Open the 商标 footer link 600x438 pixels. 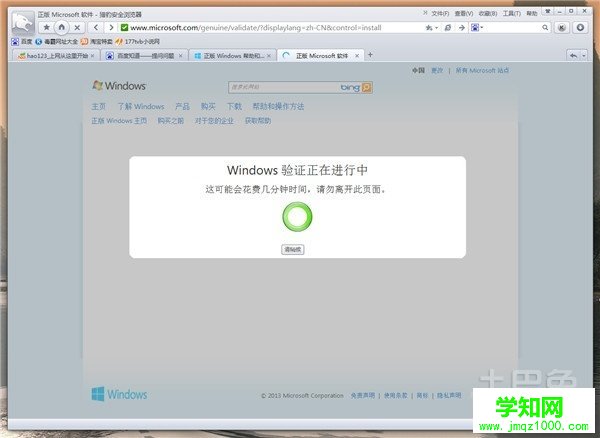[422, 396]
